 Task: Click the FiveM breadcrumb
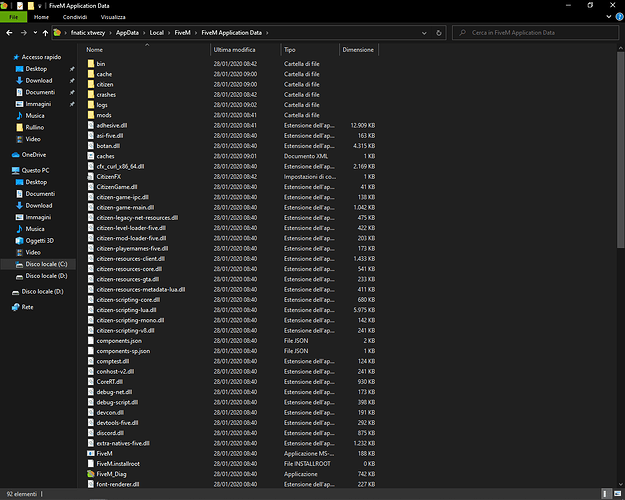point(182,33)
